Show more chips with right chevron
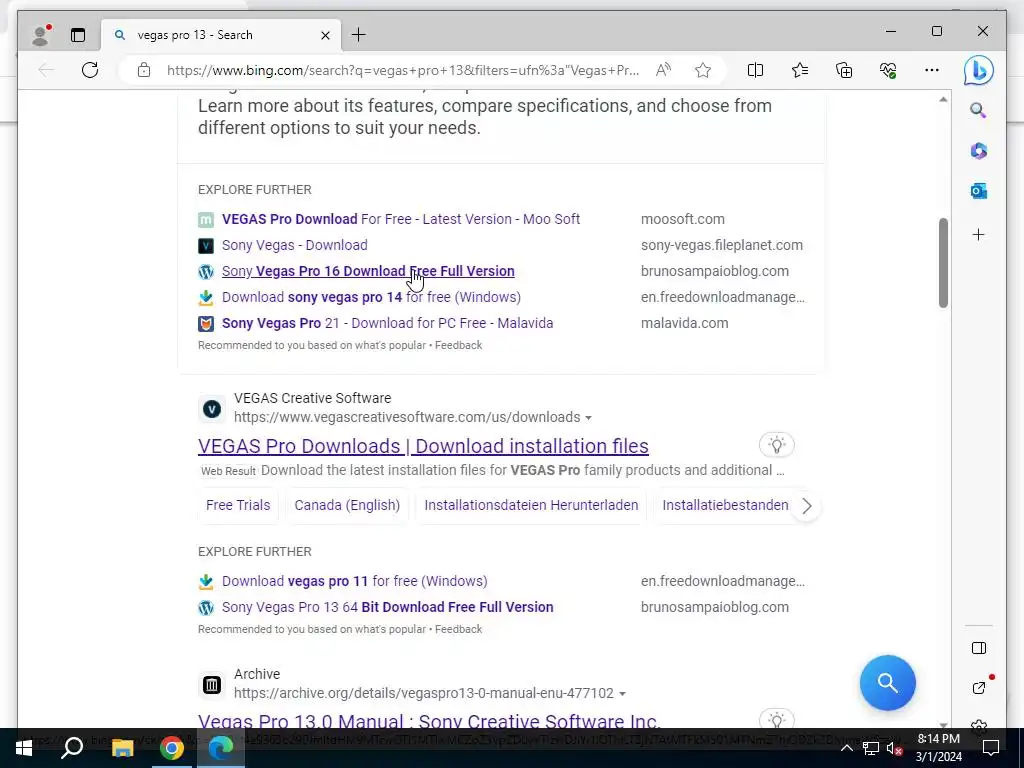The height and width of the screenshot is (768, 1024). pyautogui.click(x=807, y=505)
